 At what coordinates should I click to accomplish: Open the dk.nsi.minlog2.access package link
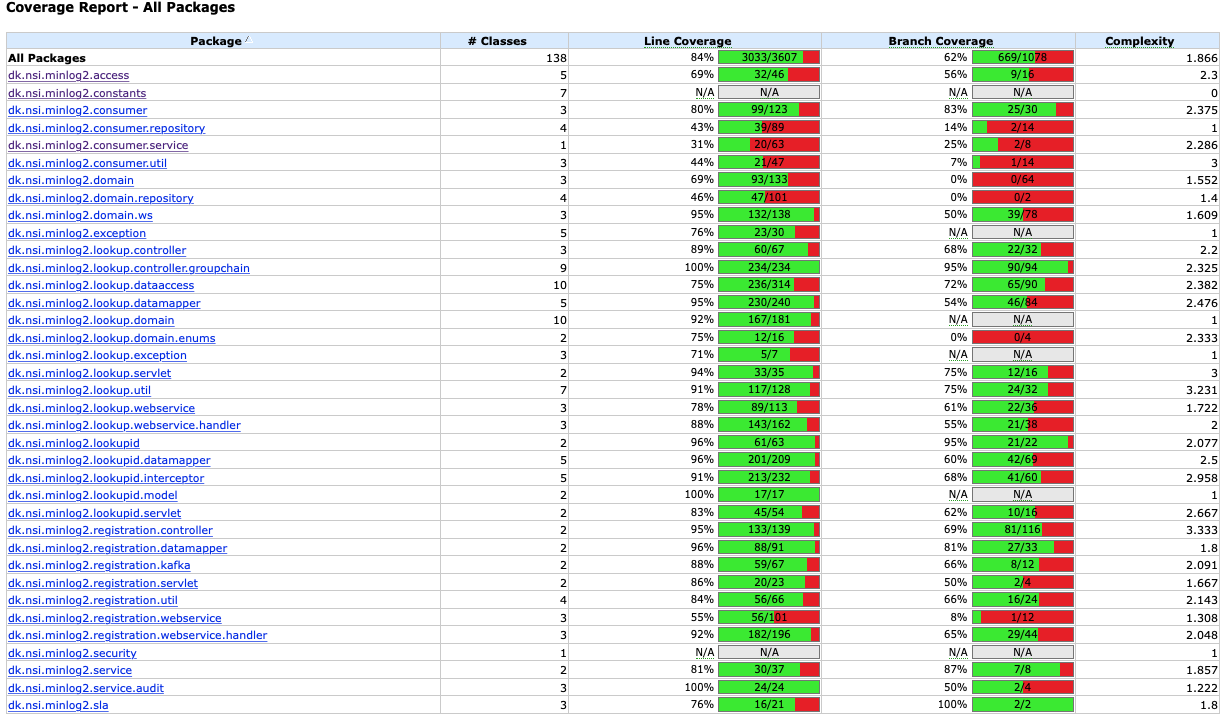(x=68, y=75)
